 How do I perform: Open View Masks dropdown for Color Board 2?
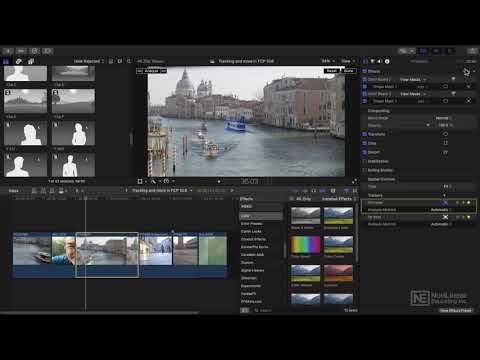click(413, 94)
